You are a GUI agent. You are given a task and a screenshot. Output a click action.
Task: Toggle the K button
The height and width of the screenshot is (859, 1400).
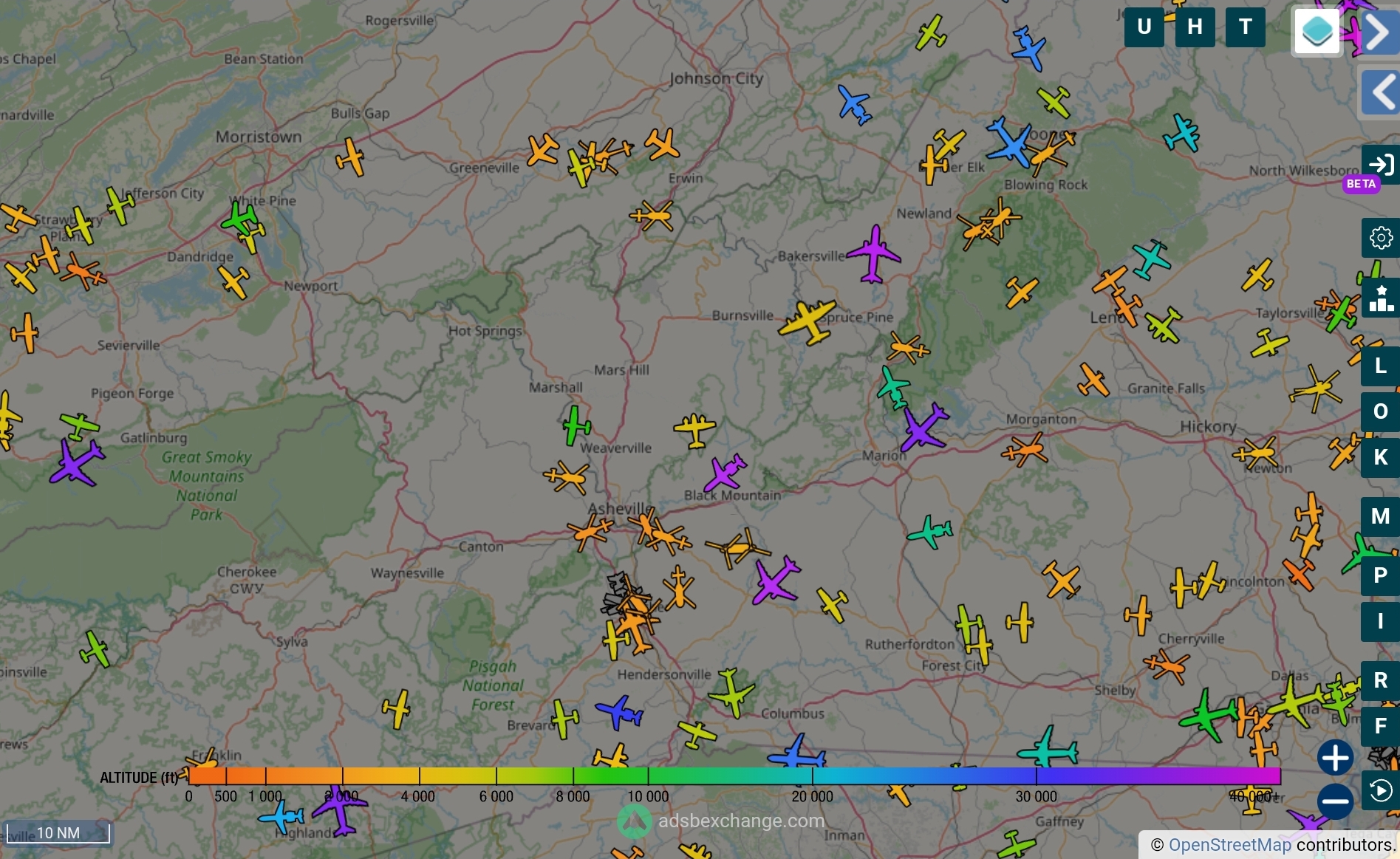[1380, 457]
